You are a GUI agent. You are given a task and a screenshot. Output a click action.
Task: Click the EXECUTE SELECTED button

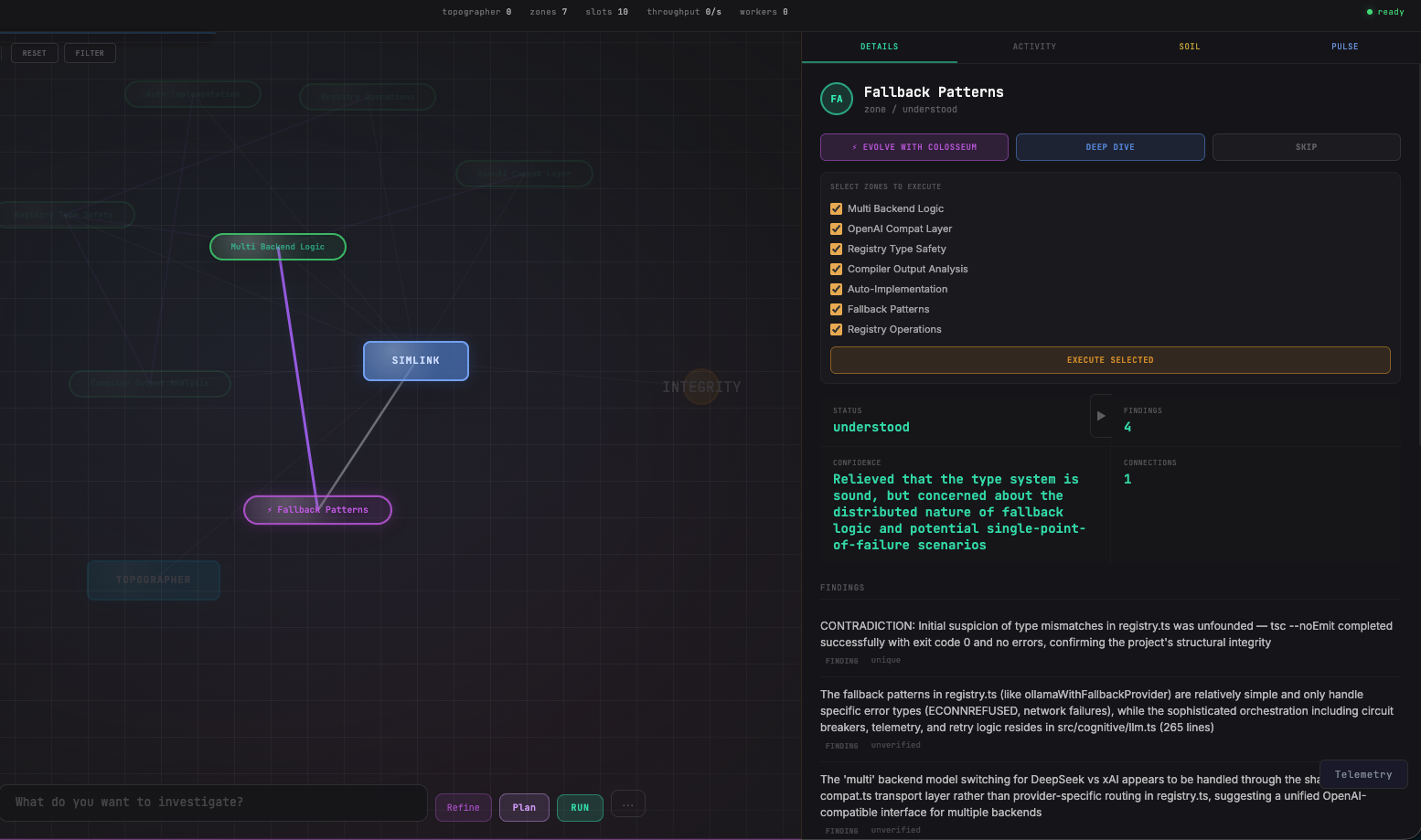click(1109, 359)
